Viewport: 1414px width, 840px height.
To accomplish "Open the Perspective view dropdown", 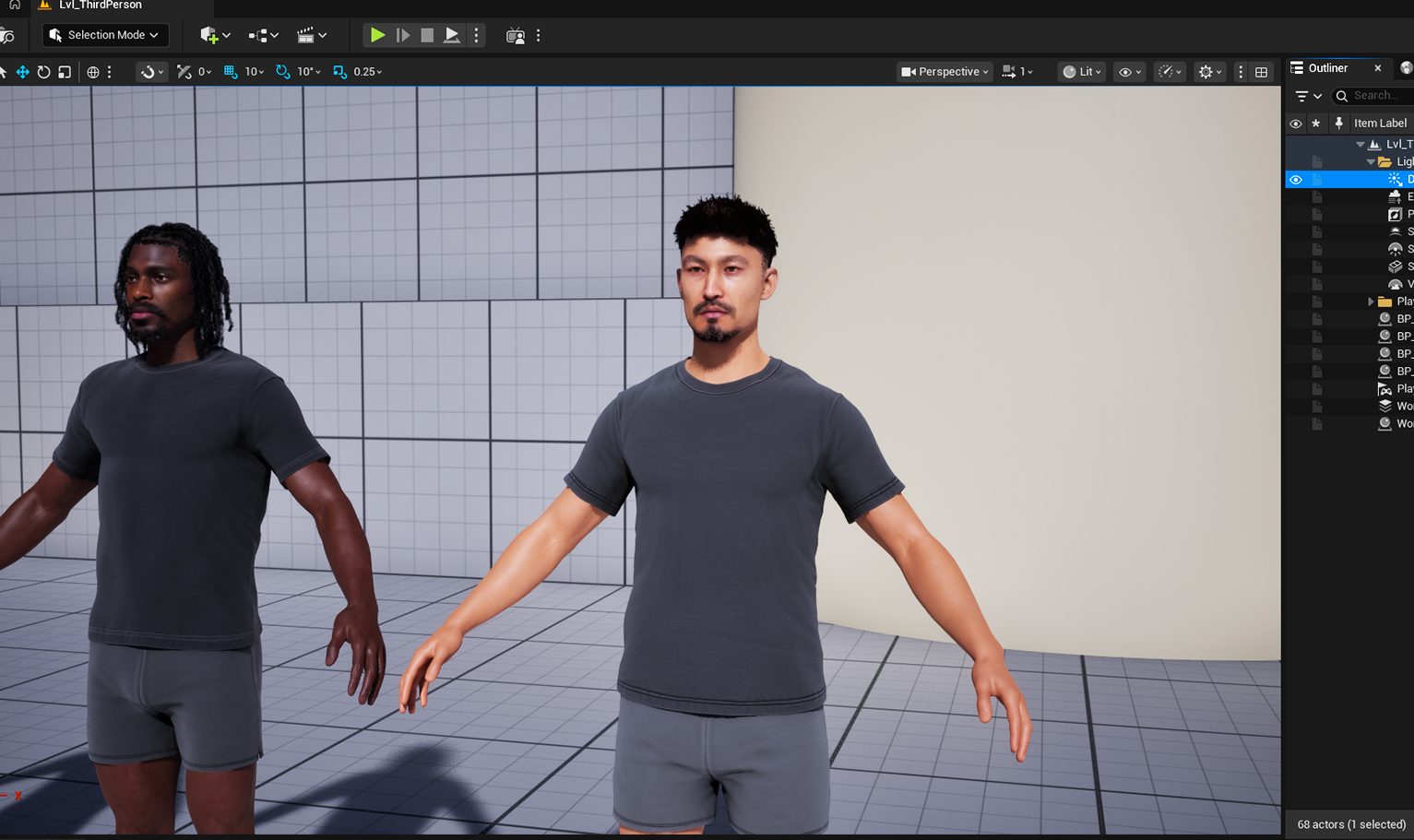I will click(x=944, y=71).
